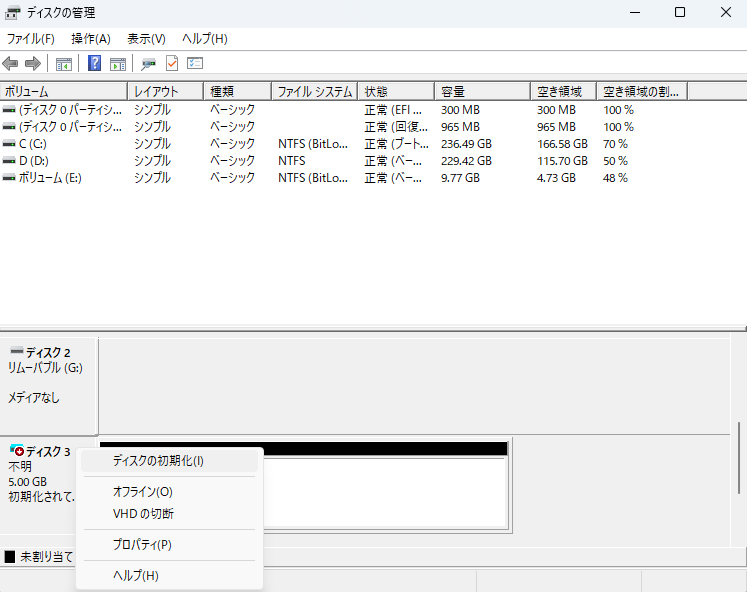Click the ディスク 2 label
The width and height of the screenshot is (747, 592).
click(x=48, y=352)
